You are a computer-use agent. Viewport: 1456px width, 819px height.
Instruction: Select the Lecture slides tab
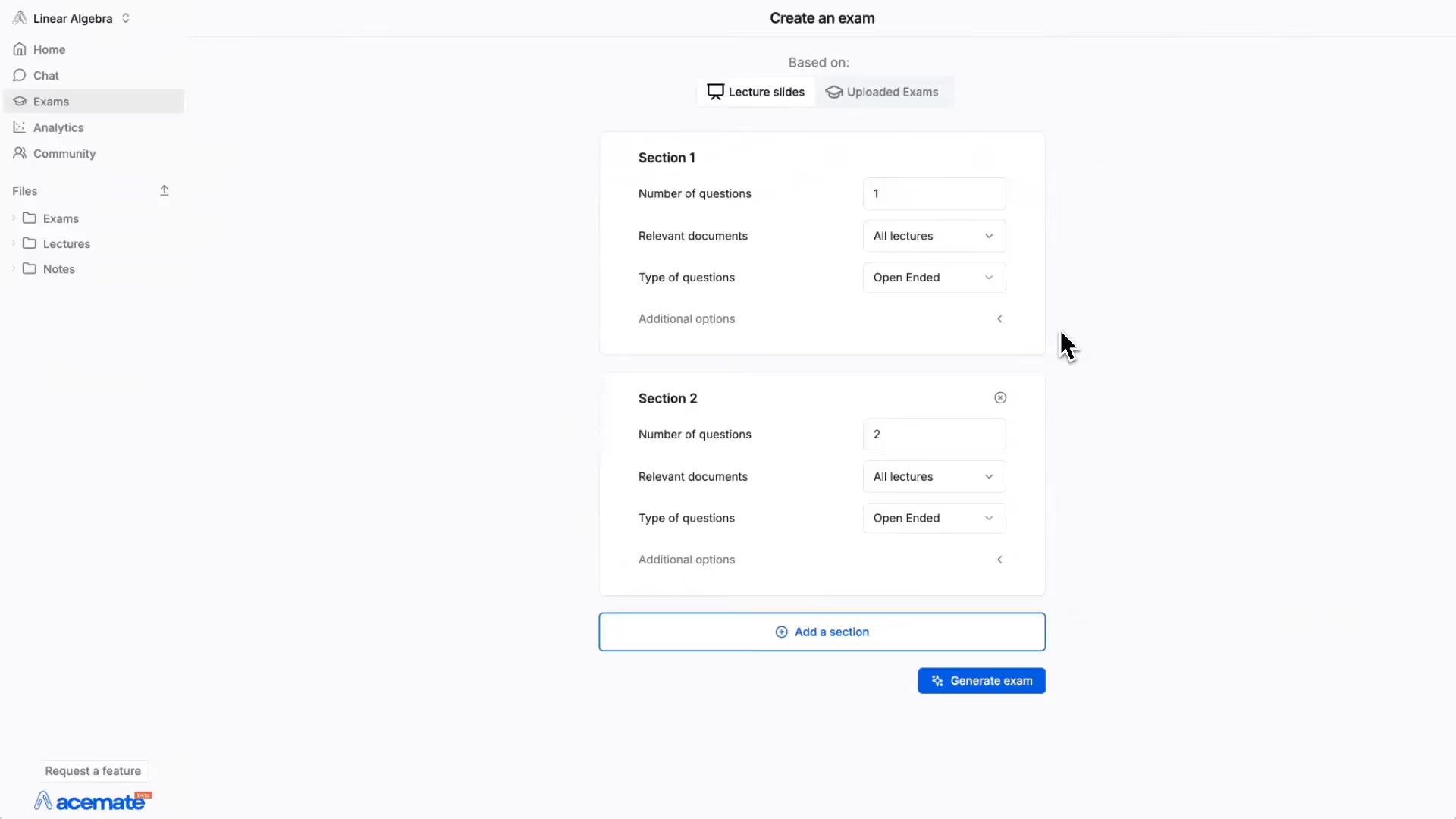point(756,92)
